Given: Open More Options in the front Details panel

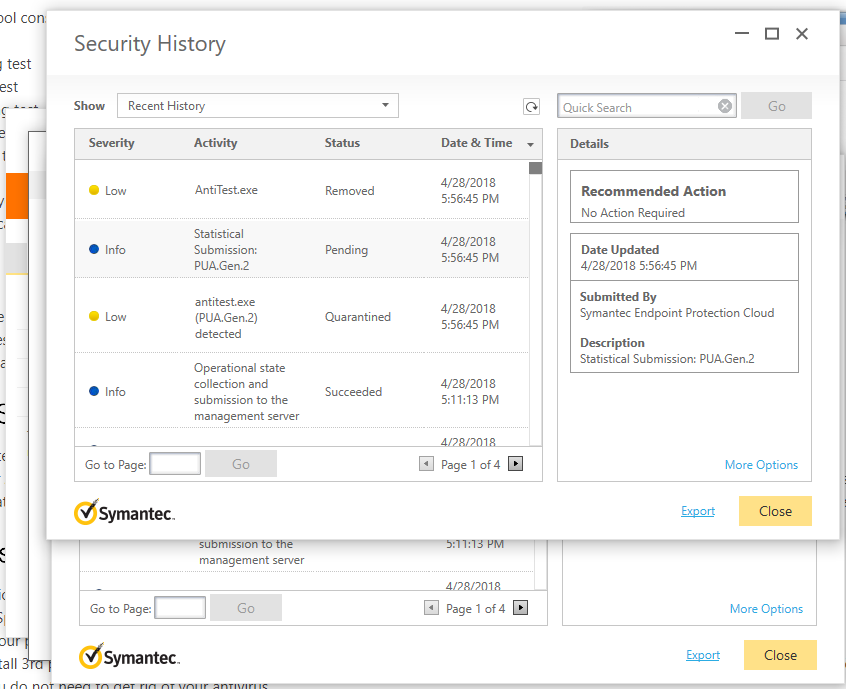Looking at the screenshot, I should [x=761, y=465].
